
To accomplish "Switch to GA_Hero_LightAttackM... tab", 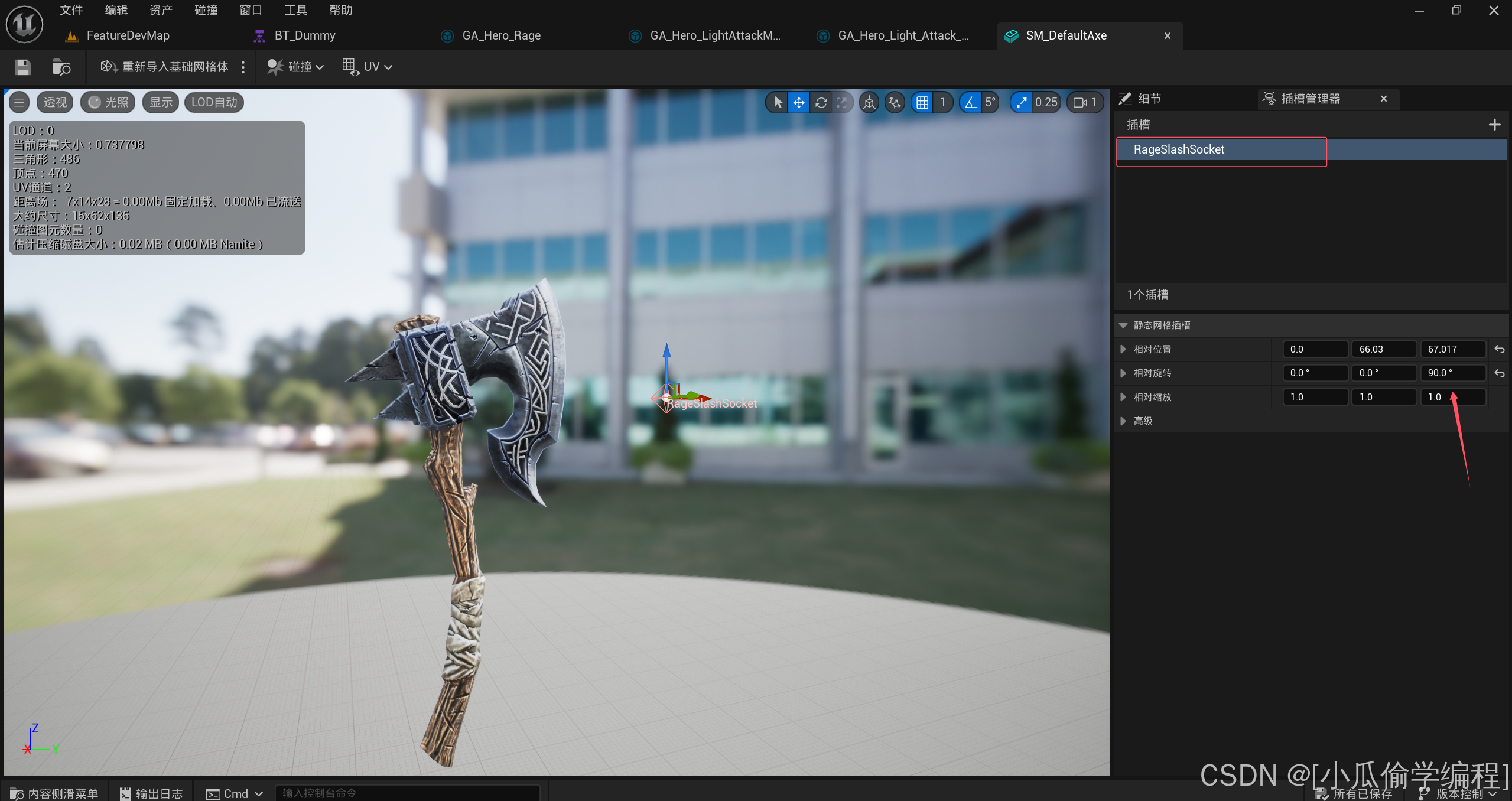I will pyautogui.click(x=715, y=35).
